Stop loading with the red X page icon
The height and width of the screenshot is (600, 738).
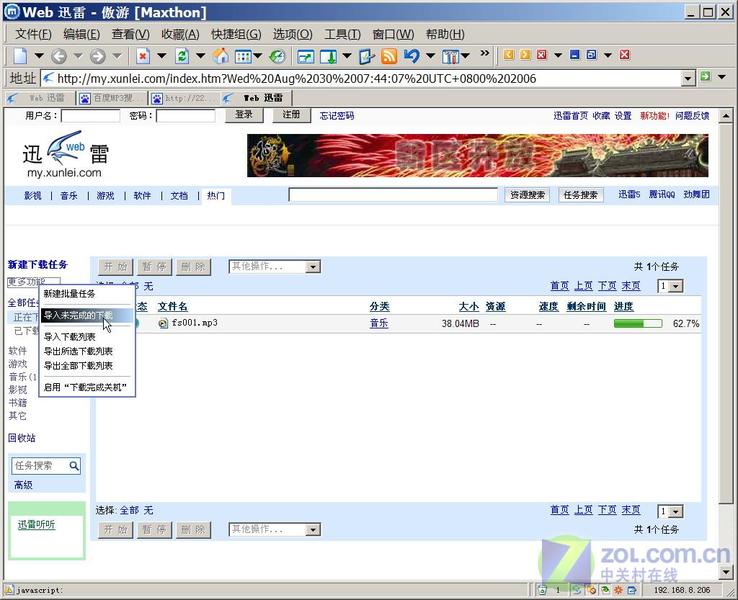(x=143, y=56)
